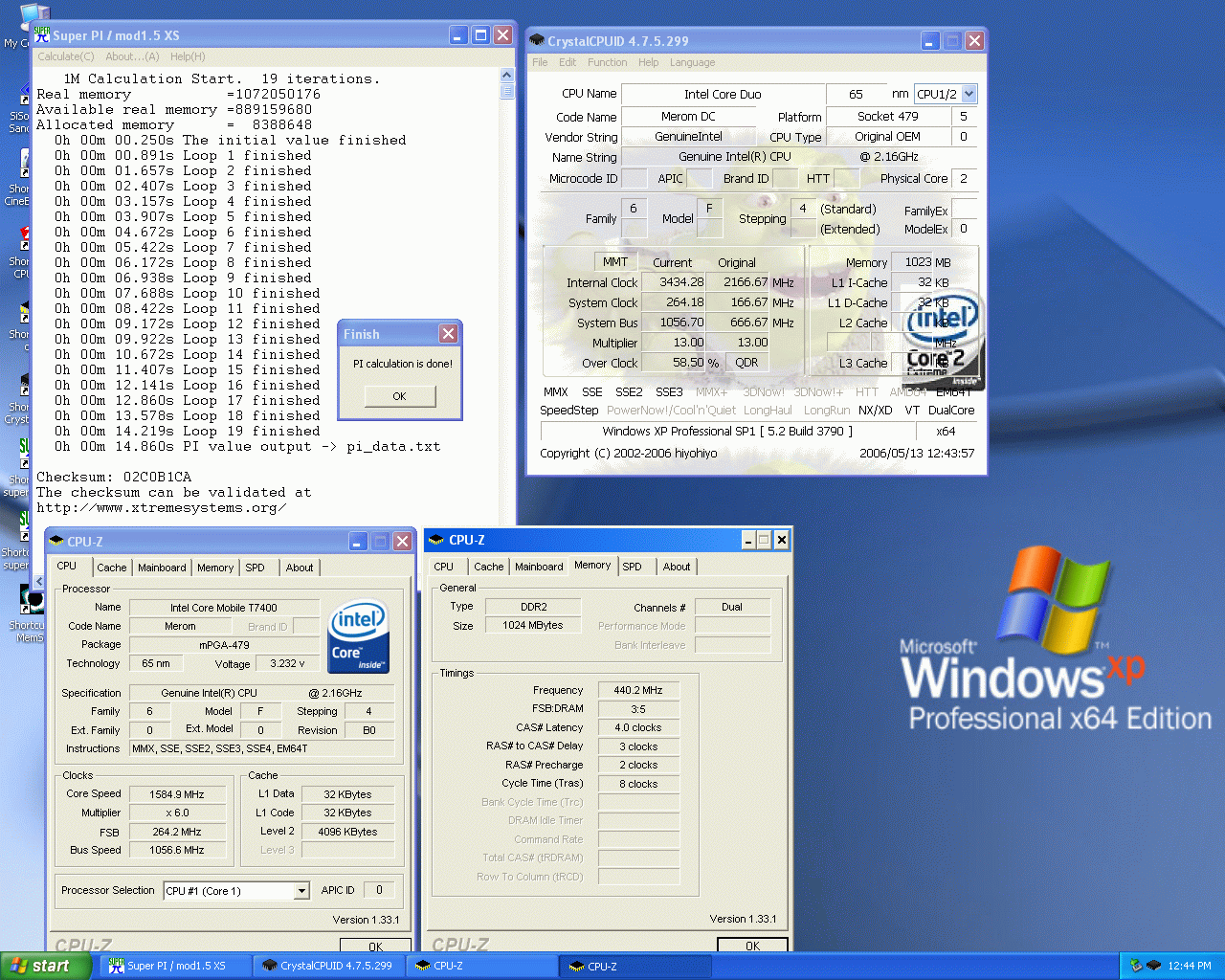Open Function menu in CrystalCPUID
The height and width of the screenshot is (980, 1225).
(608, 62)
